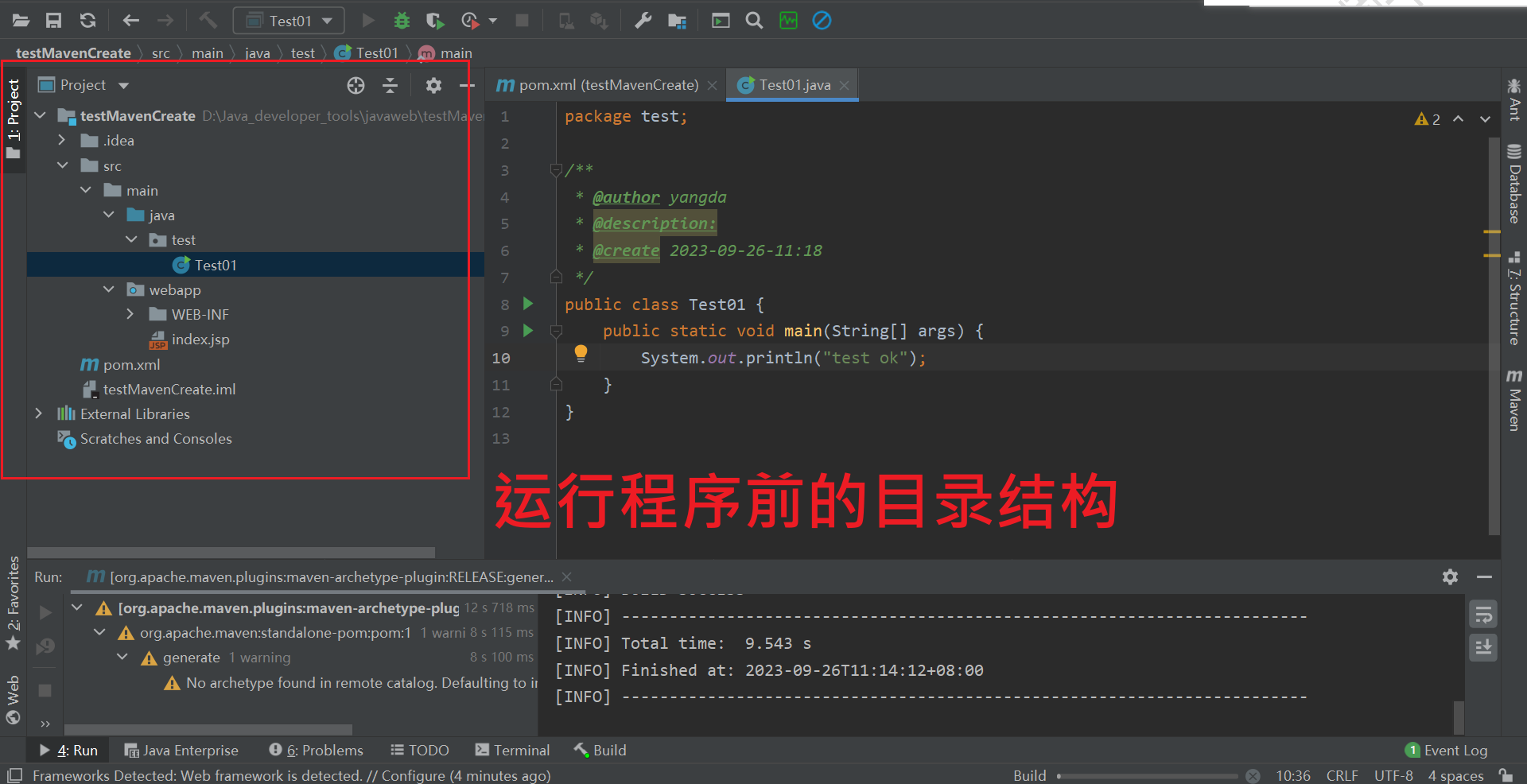Click the blue circle-slash toolbar icon

pos(822,21)
